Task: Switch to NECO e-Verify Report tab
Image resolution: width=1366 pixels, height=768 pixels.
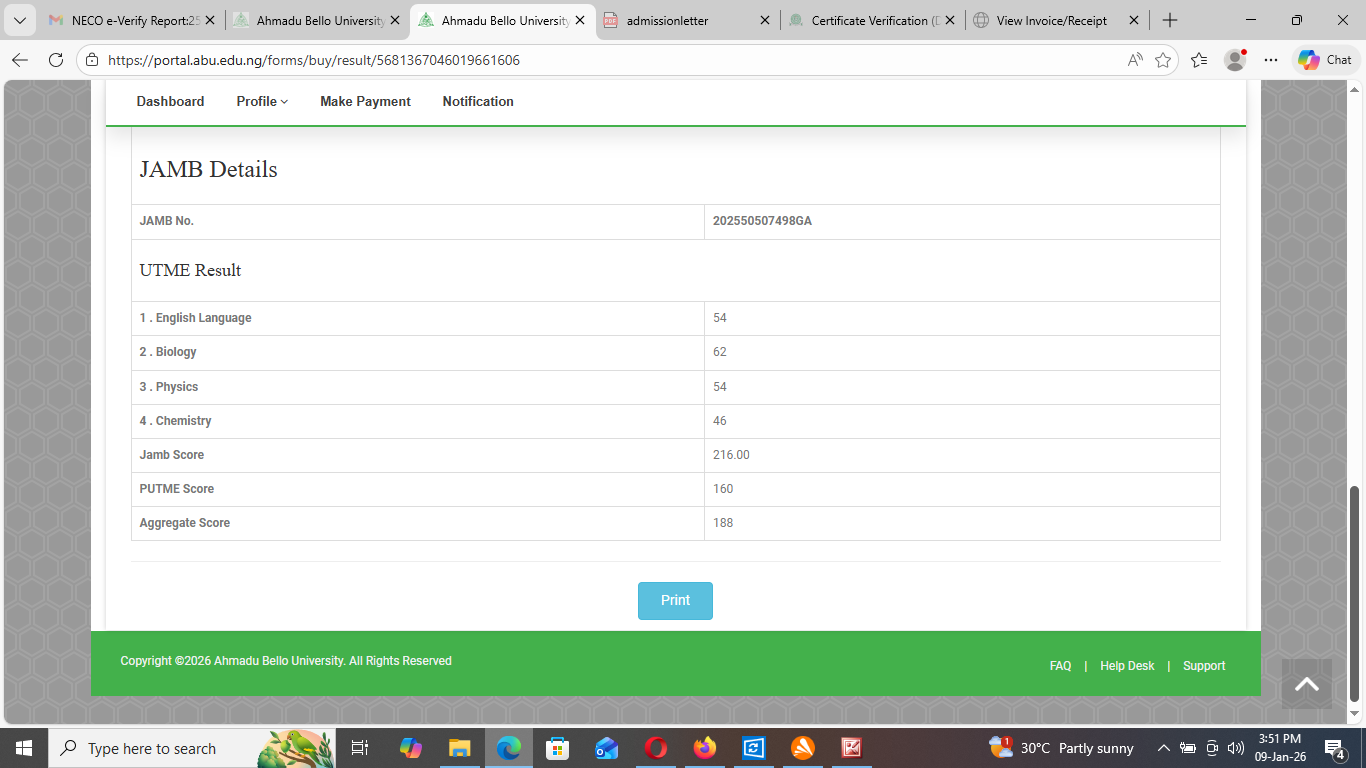Action: [128, 20]
